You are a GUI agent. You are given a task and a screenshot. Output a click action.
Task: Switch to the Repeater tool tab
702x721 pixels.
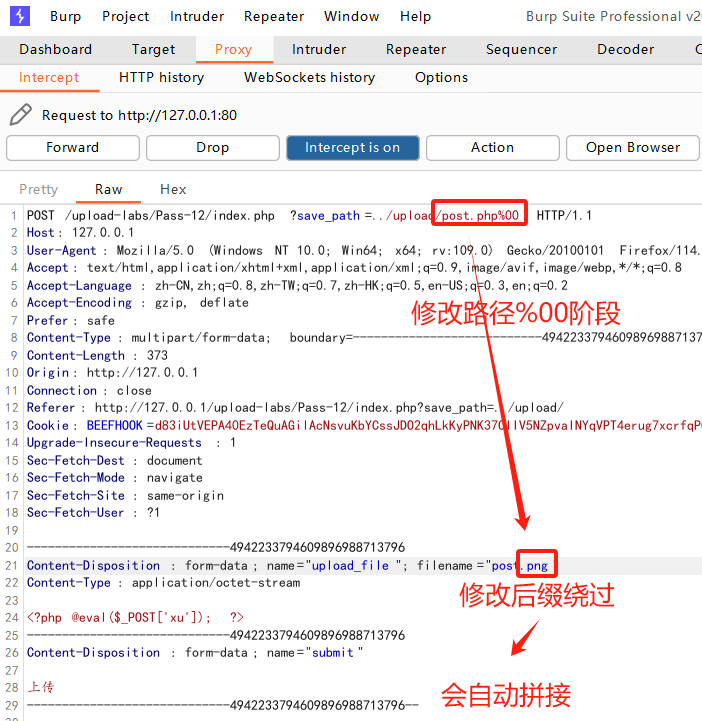point(416,49)
